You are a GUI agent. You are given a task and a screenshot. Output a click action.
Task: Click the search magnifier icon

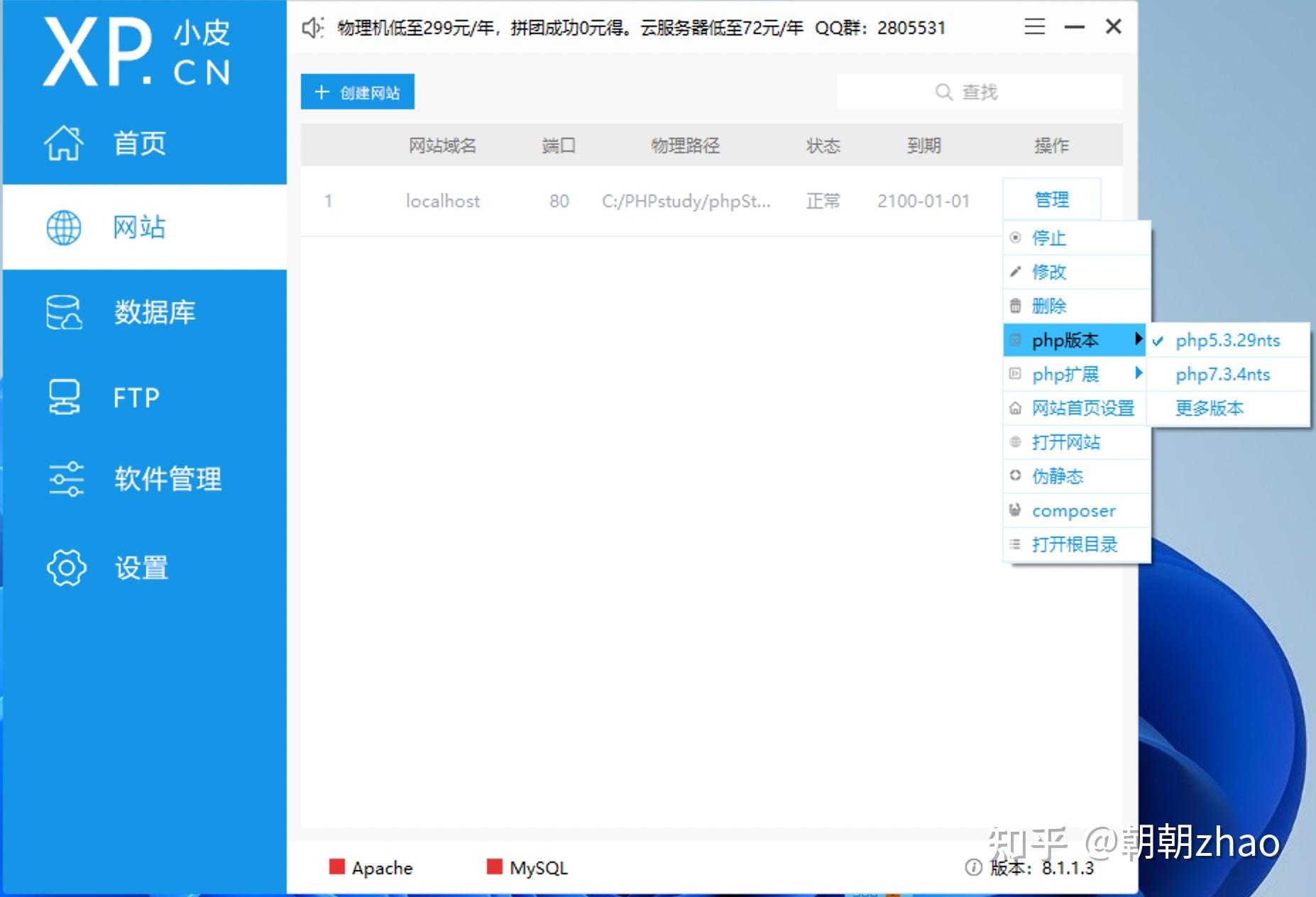[943, 92]
